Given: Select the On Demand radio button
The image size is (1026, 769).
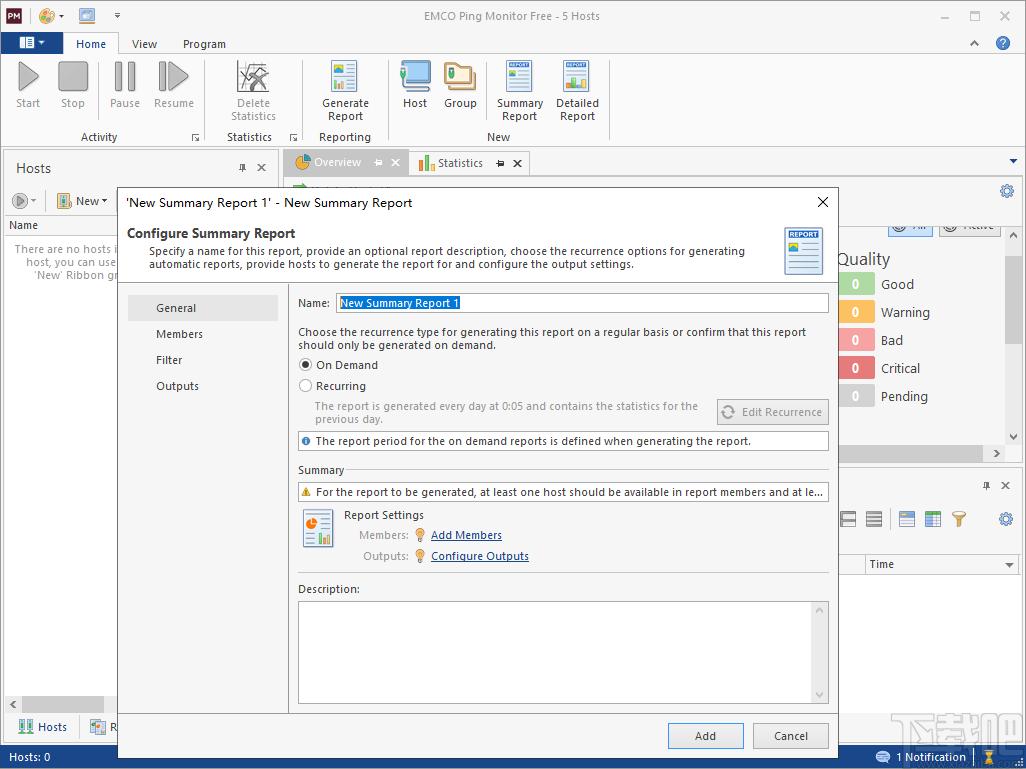Looking at the screenshot, I should [x=306, y=365].
